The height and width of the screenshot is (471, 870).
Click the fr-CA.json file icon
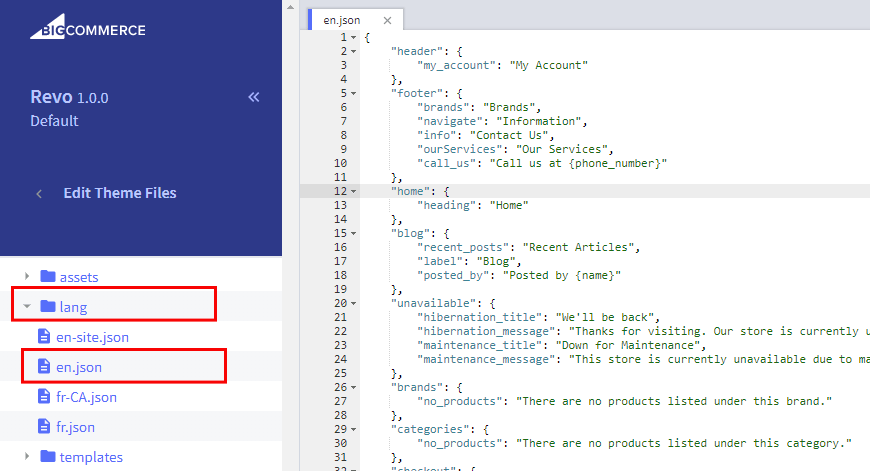[x=43, y=397]
